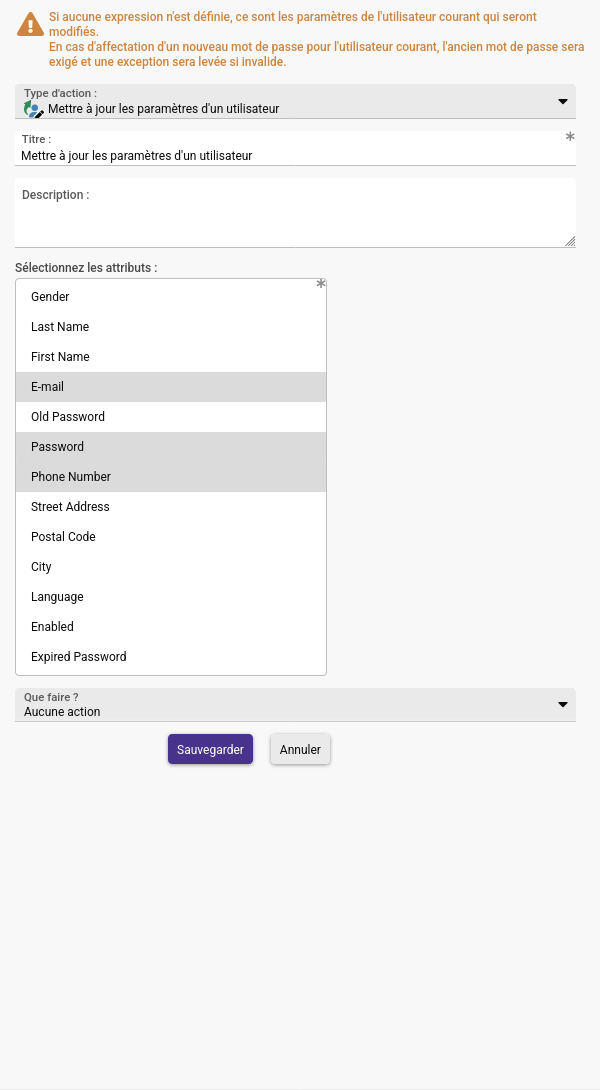This screenshot has width=600, height=1090.
Task: Click the Description text area
Action: click(x=295, y=213)
